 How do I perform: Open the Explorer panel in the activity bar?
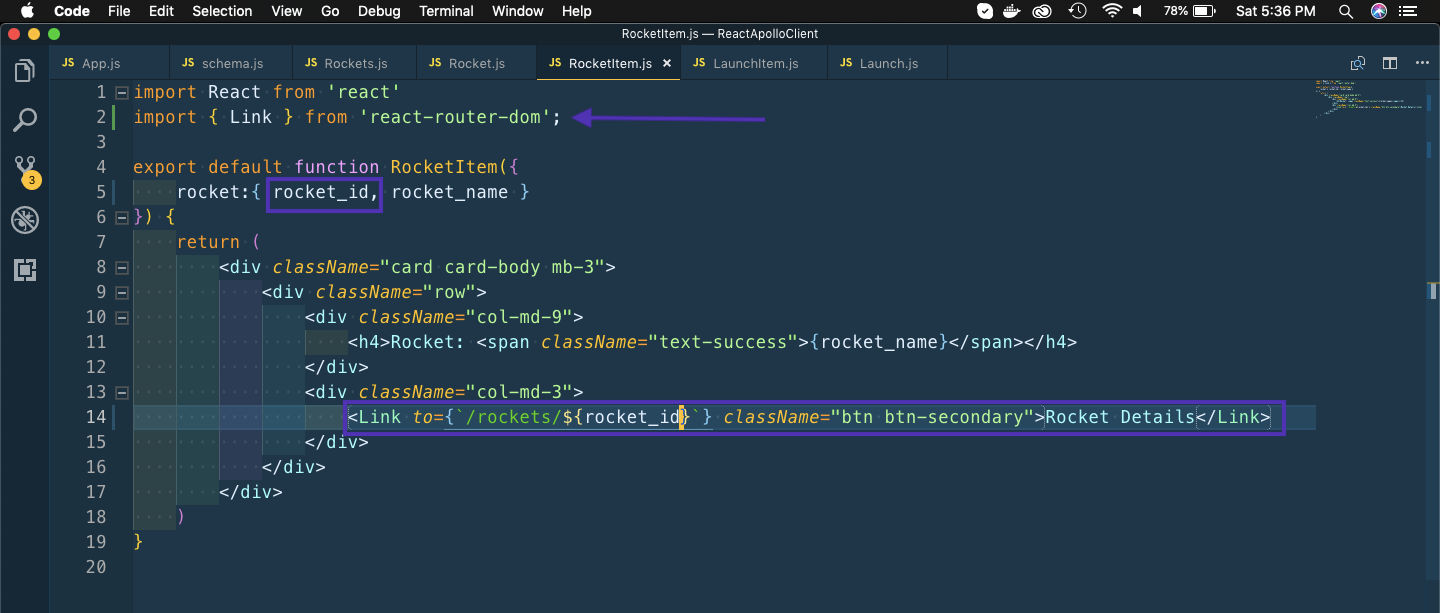(x=25, y=72)
